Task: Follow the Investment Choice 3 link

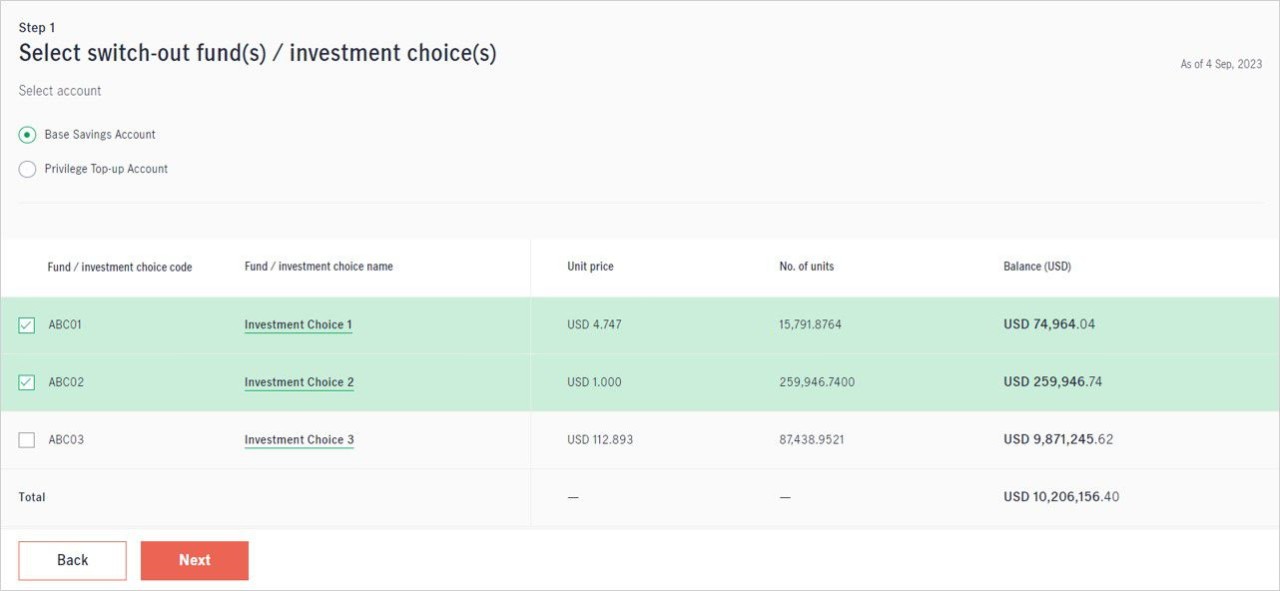Action: (299, 440)
